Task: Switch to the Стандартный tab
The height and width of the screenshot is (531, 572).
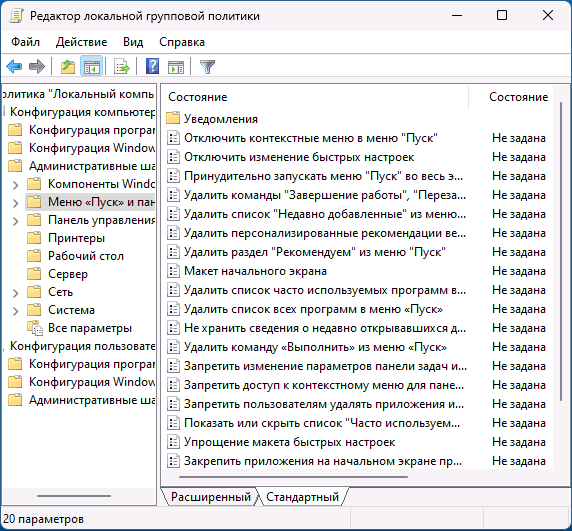Action: pos(302,497)
